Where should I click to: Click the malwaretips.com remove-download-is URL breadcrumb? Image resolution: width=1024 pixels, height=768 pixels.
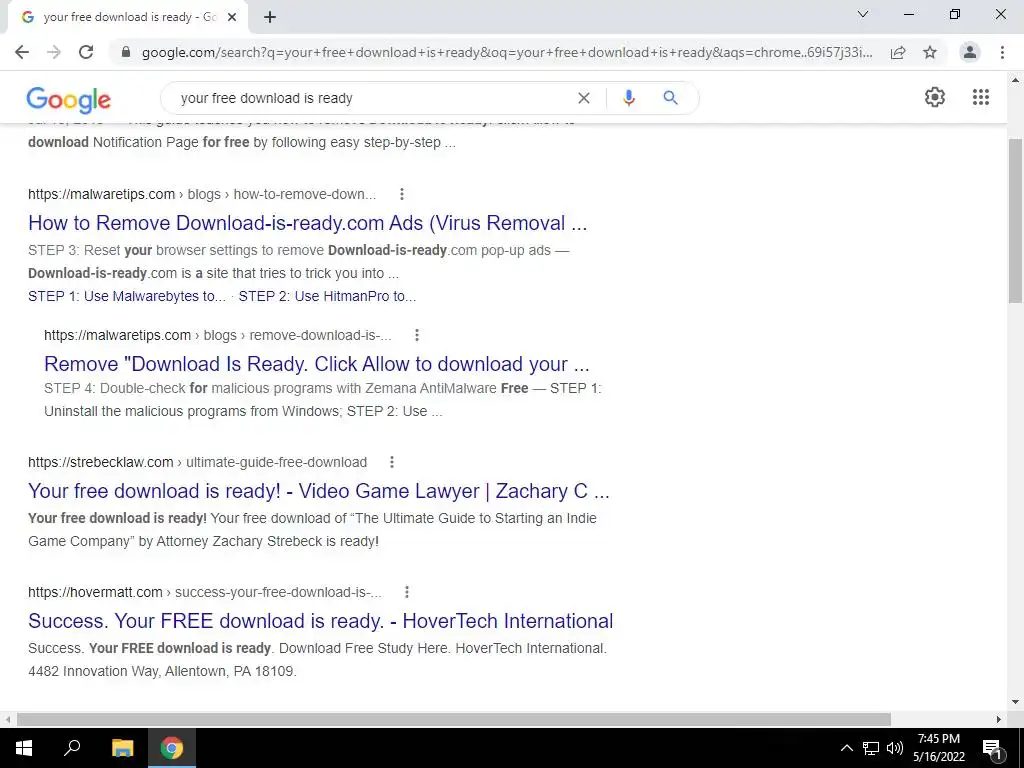217,335
